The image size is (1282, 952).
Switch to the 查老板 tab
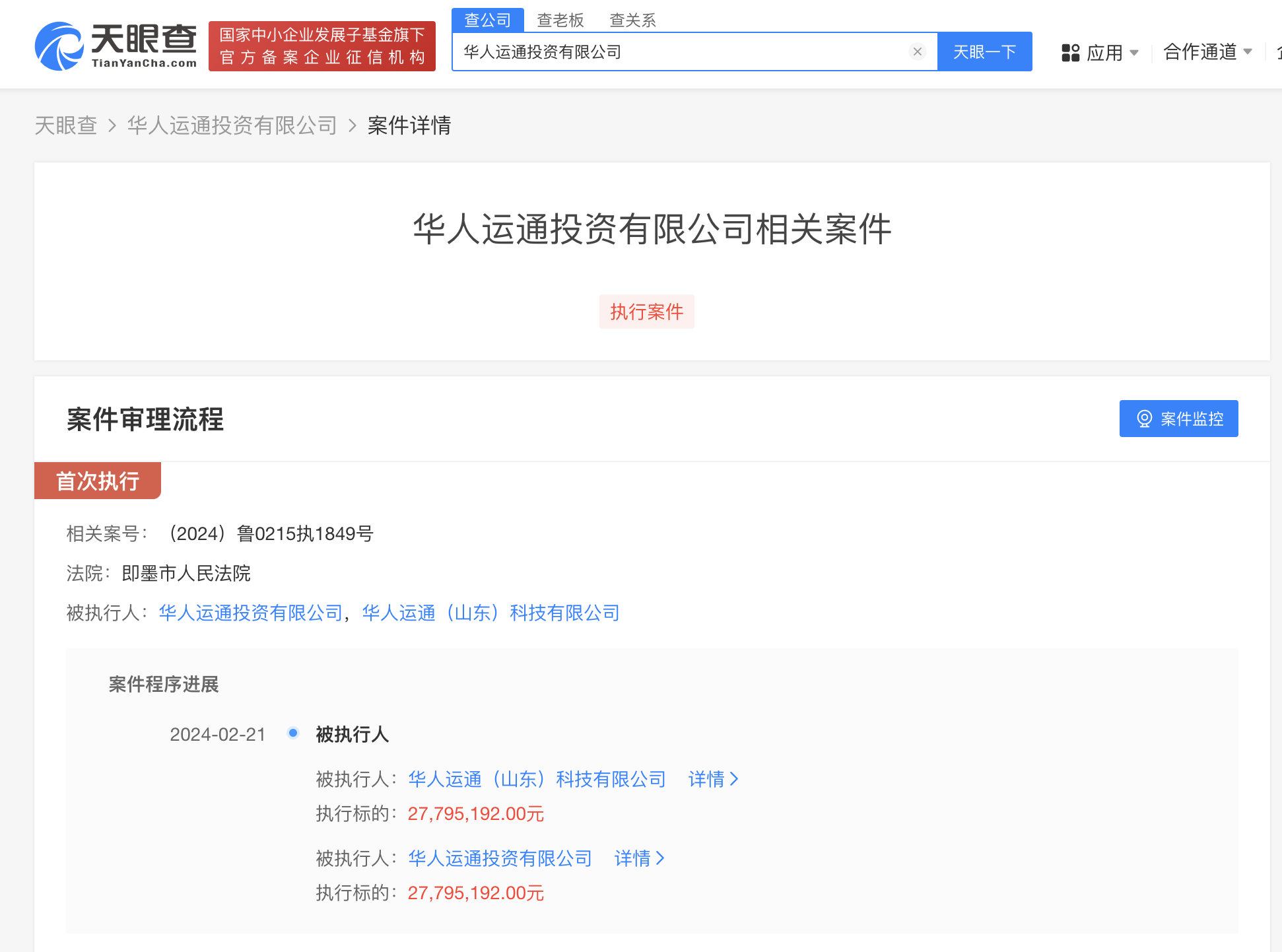coord(560,20)
